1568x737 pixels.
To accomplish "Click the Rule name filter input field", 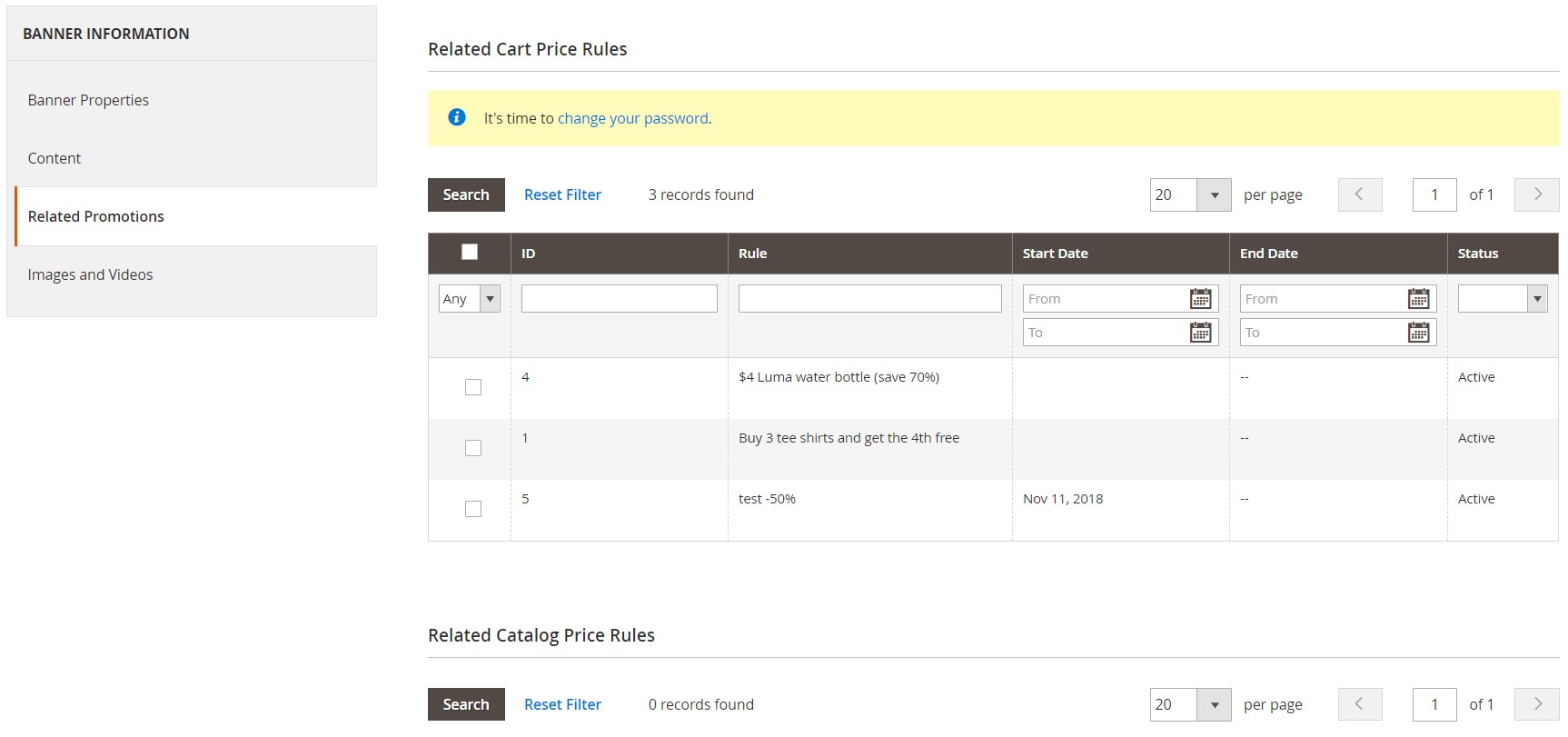I will coord(869,299).
